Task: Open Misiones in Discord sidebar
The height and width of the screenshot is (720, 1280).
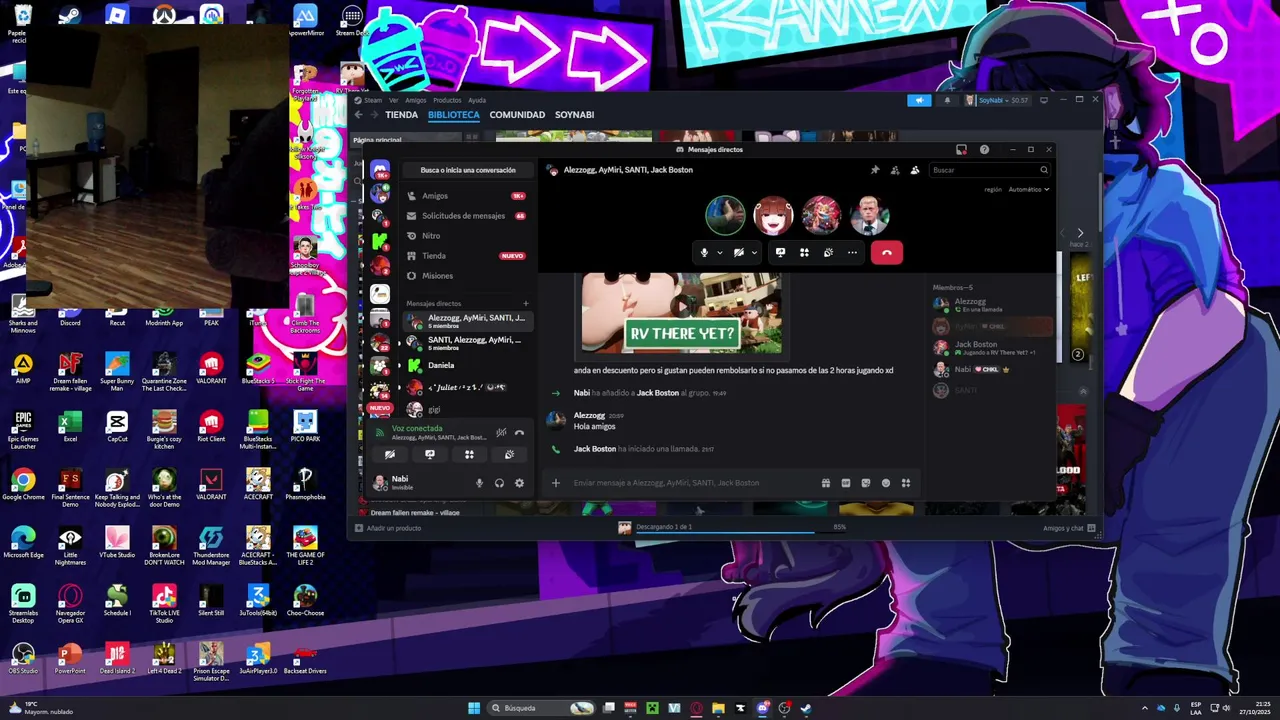Action: pyautogui.click(x=467, y=276)
